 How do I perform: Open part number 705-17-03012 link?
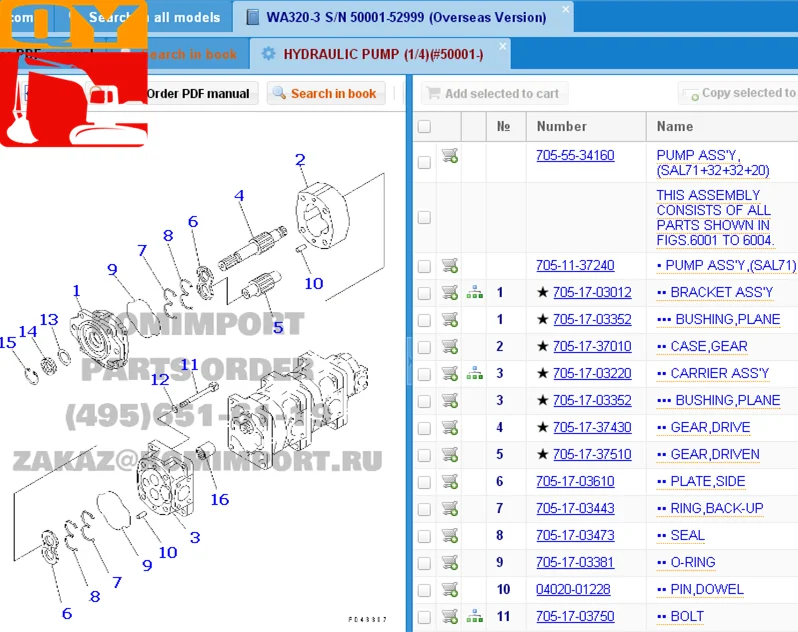592,292
